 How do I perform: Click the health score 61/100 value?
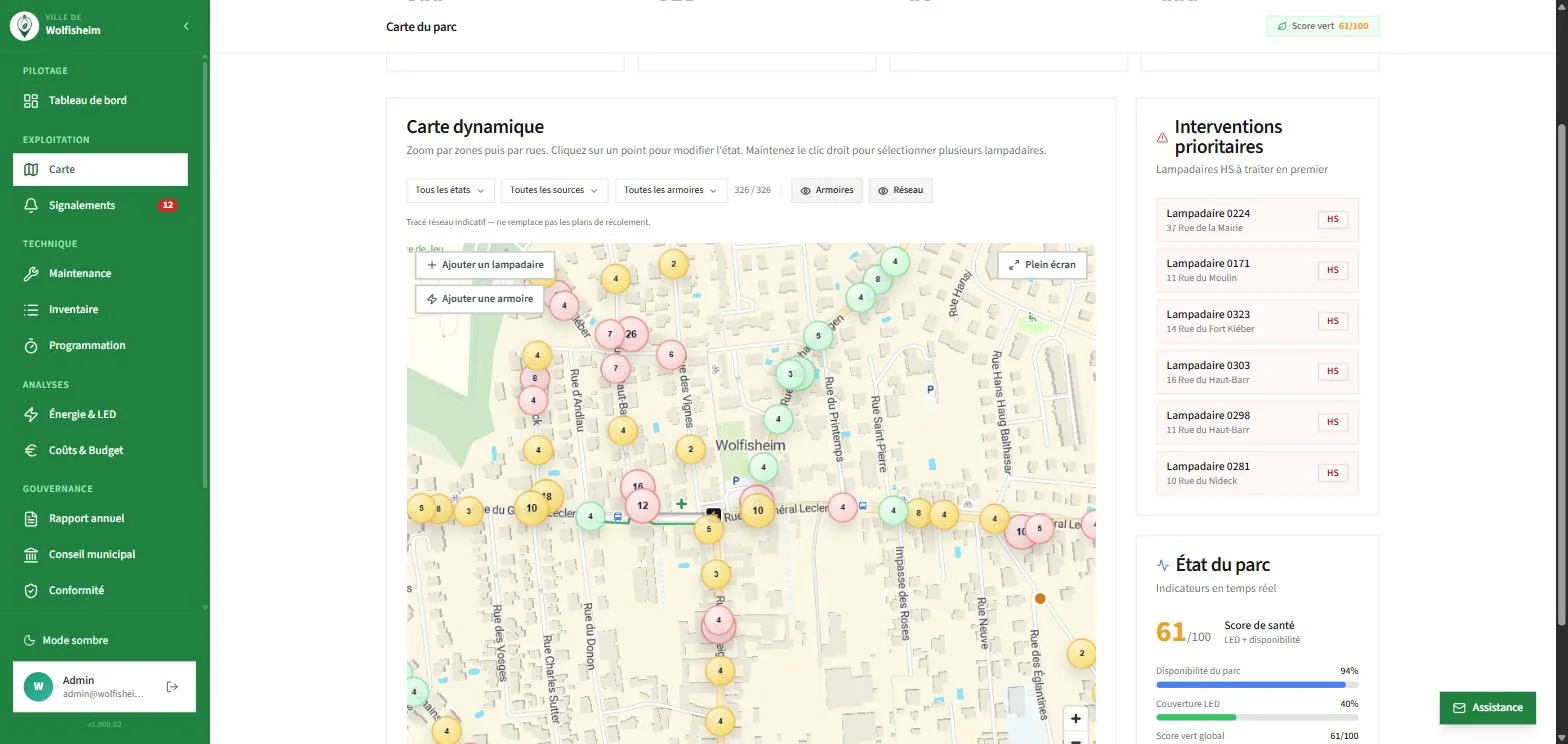click(x=1183, y=633)
